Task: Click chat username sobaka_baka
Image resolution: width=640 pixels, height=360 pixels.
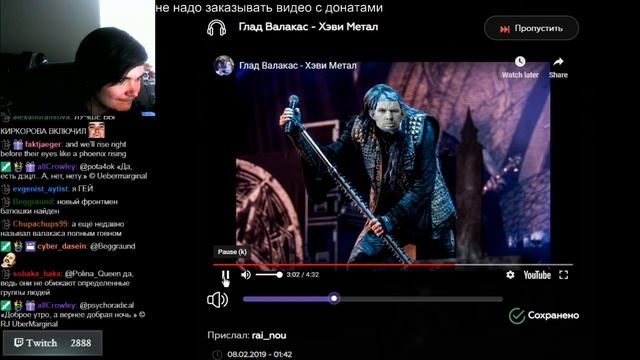Action: click(37, 273)
